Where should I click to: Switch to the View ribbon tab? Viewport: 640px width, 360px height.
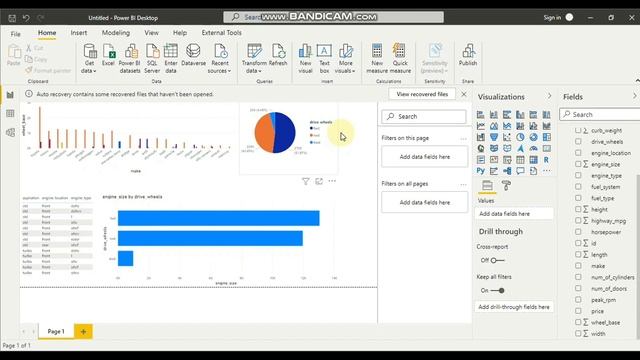coord(151,33)
